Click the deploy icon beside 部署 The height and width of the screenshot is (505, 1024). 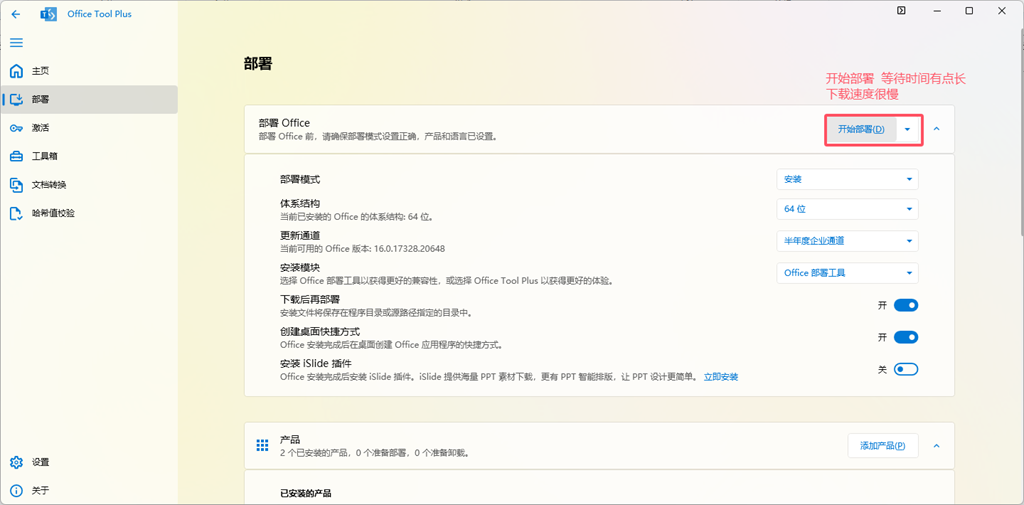[x=16, y=99]
